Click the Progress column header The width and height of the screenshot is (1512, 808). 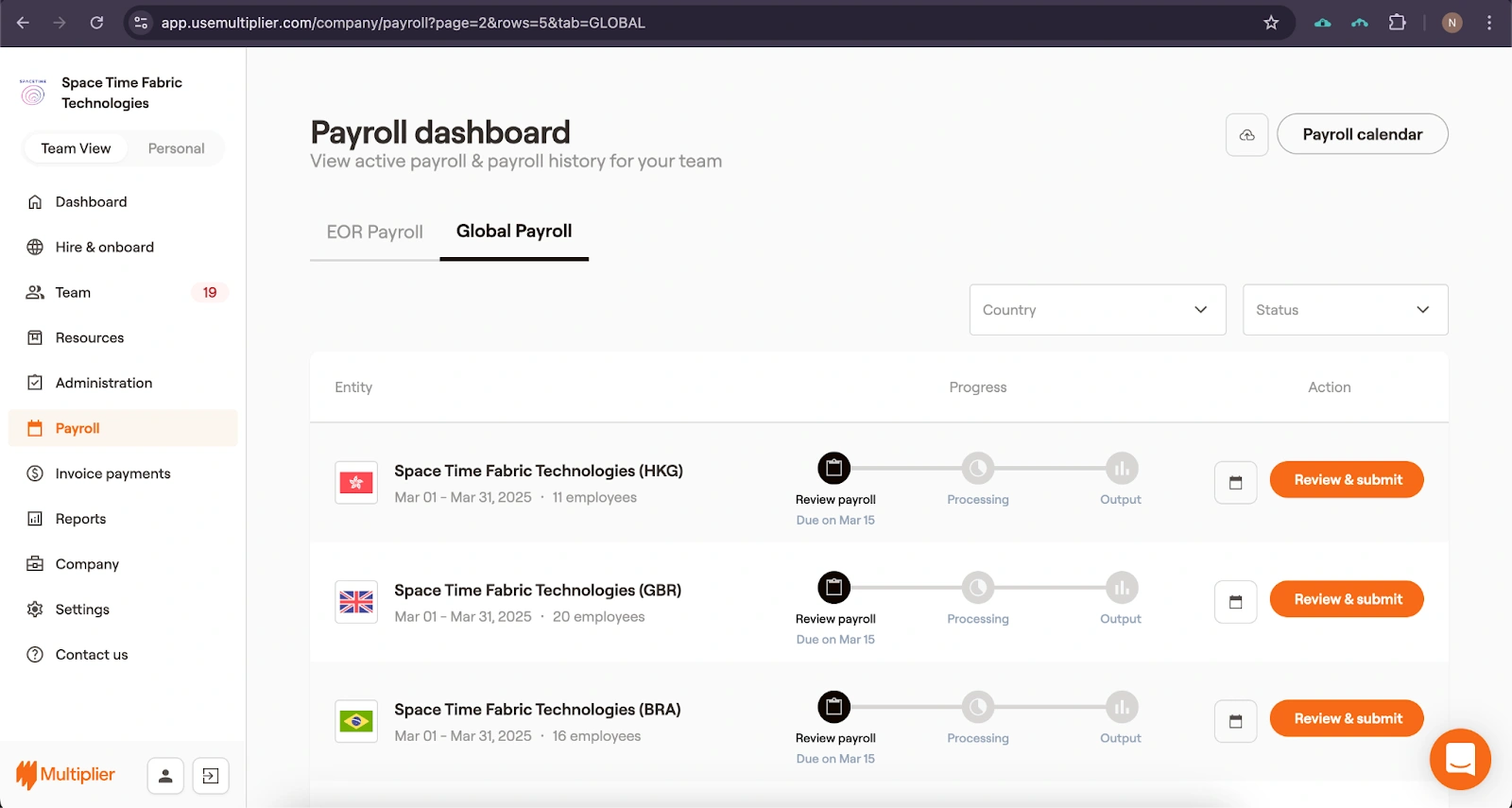coord(978,387)
